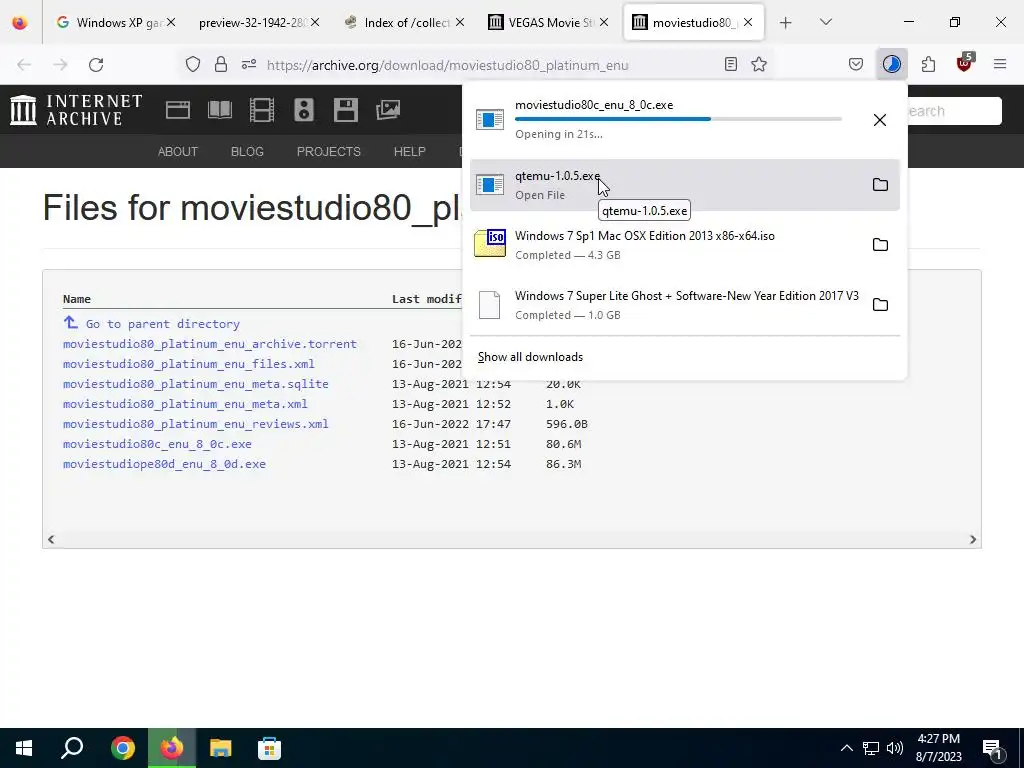Open site permissions icon in address bar

(x=249, y=64)
